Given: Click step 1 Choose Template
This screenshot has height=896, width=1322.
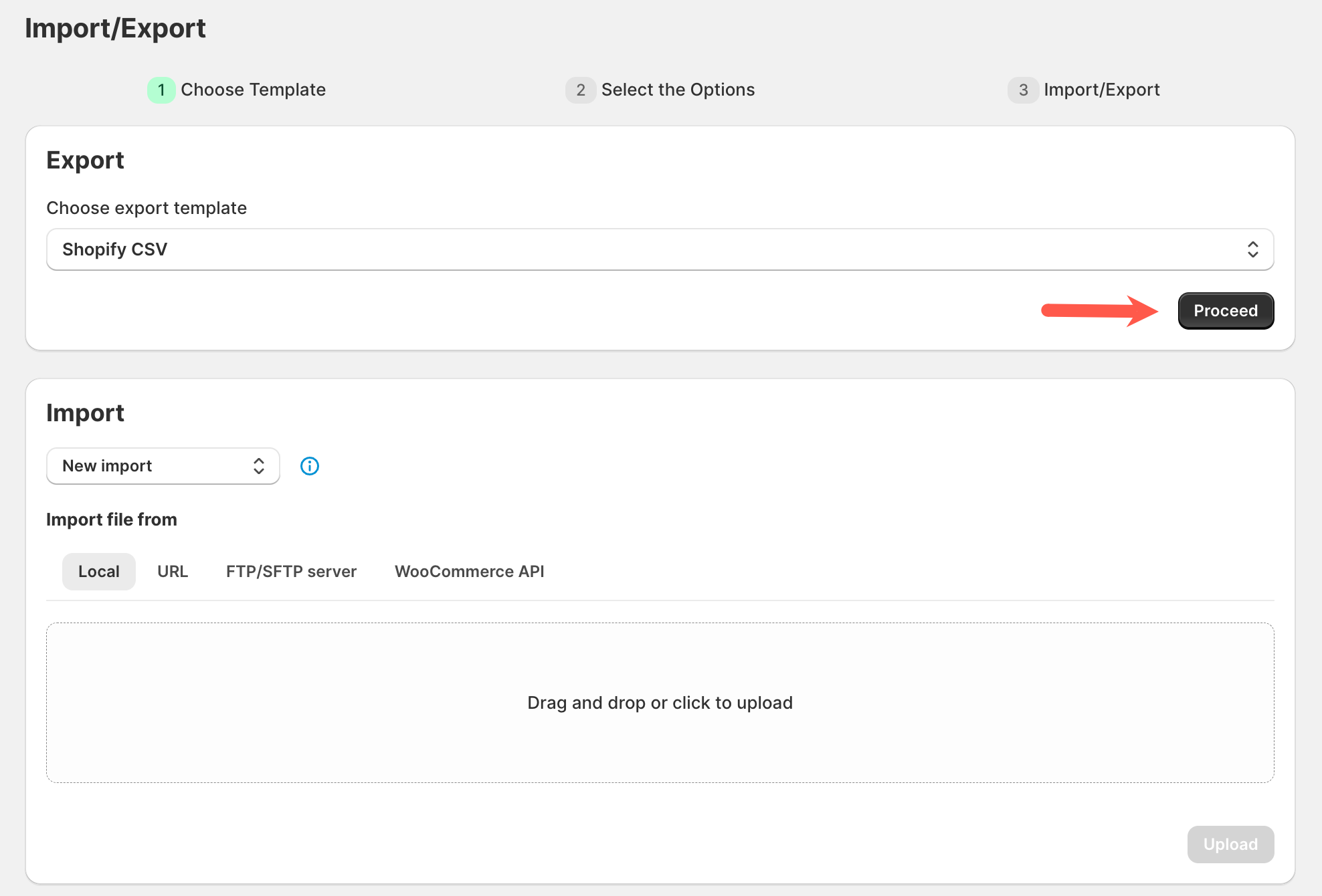Looking at the screenshot, I should [237, 90].
